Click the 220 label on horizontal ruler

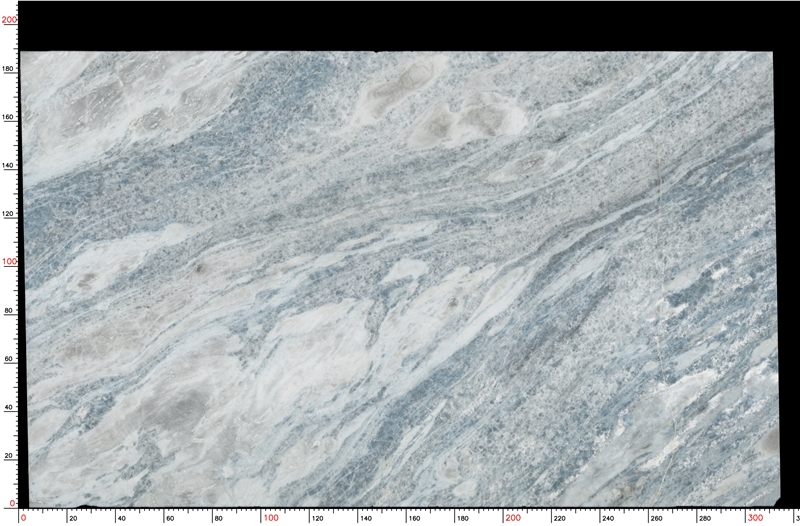559,518
